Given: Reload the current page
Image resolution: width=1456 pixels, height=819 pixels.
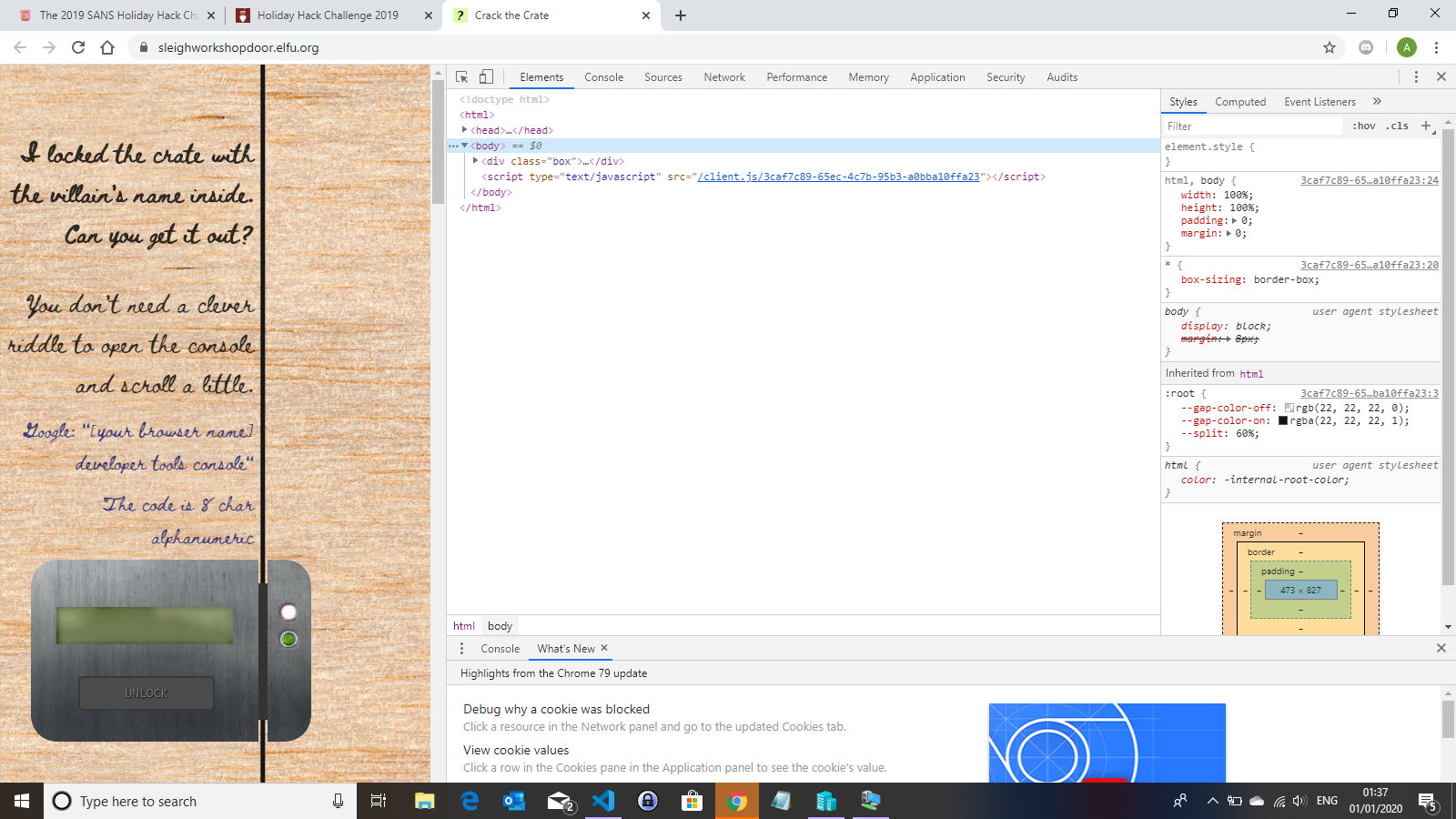Looking at the screenshot, I should (x=78, y=47).
